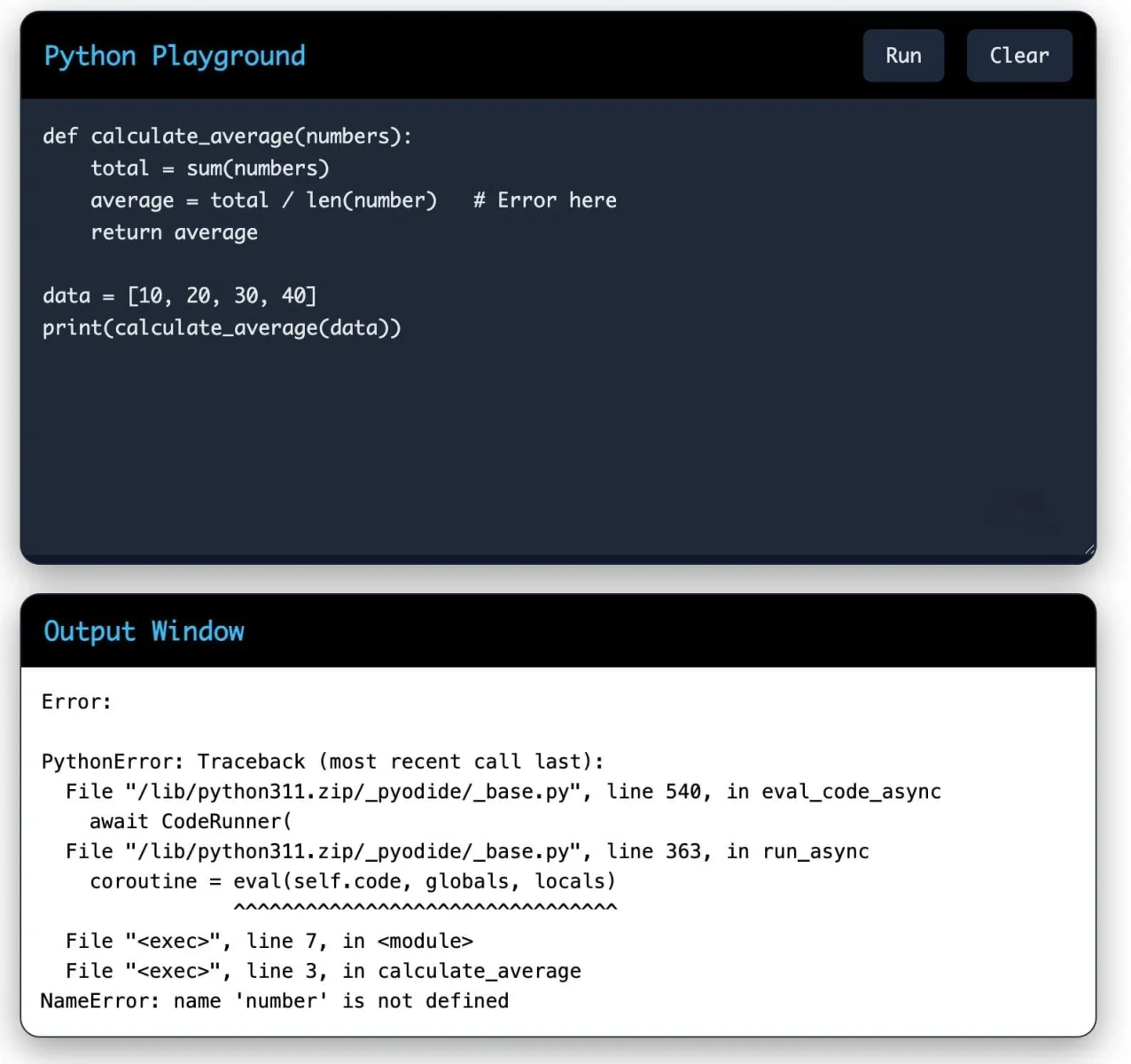Click the resize handle of the code editor
1131x1064 pixels.
1089,550
